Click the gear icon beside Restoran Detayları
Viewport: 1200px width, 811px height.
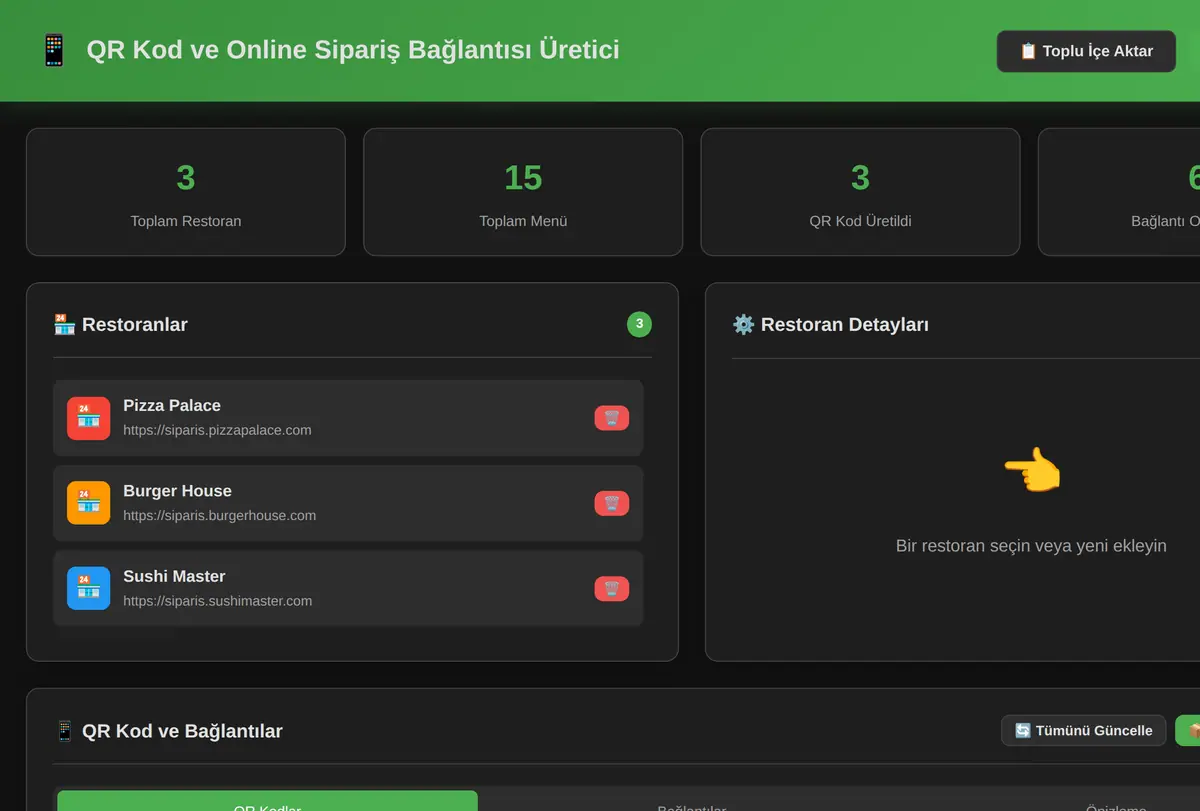743,324
